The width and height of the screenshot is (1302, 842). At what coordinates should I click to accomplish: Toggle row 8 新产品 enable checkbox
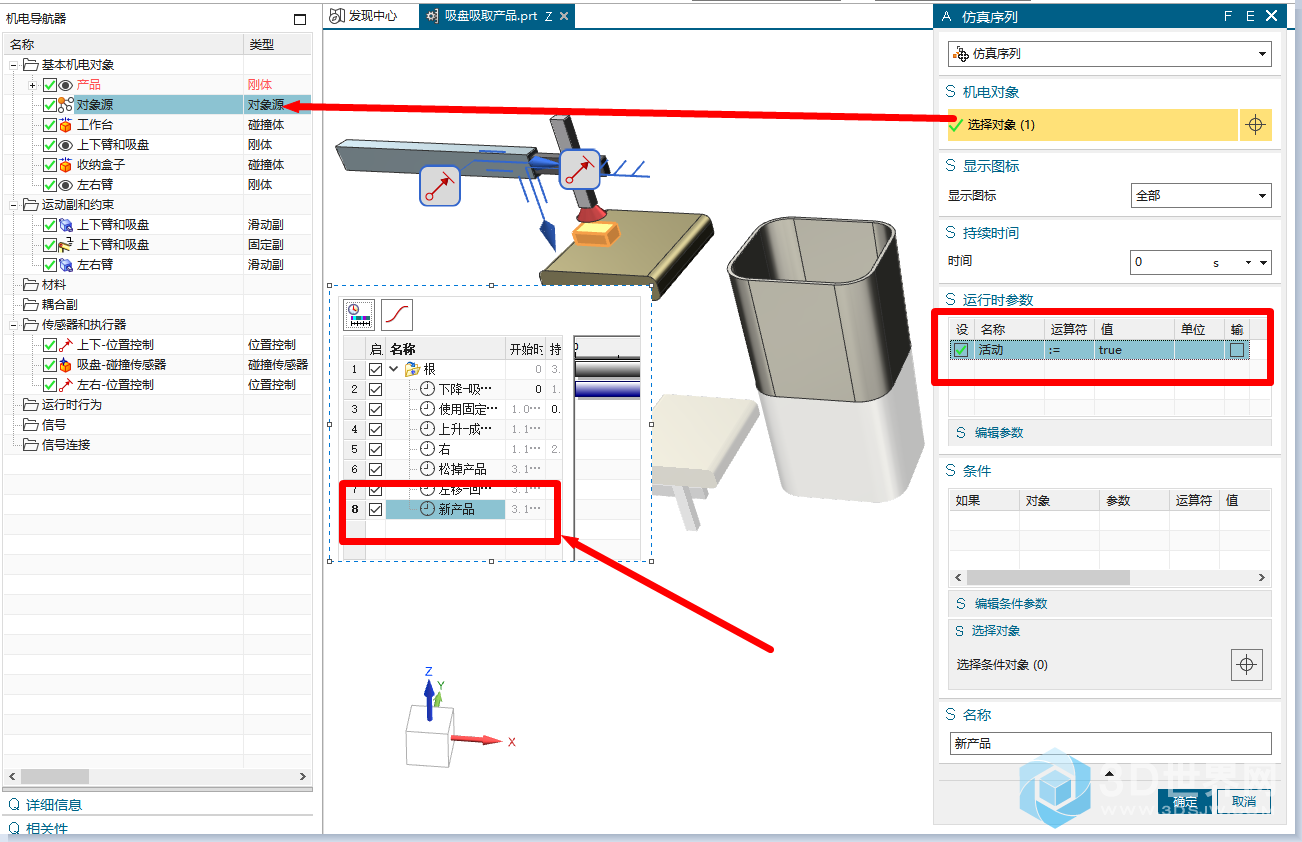[x=376, y=509]
